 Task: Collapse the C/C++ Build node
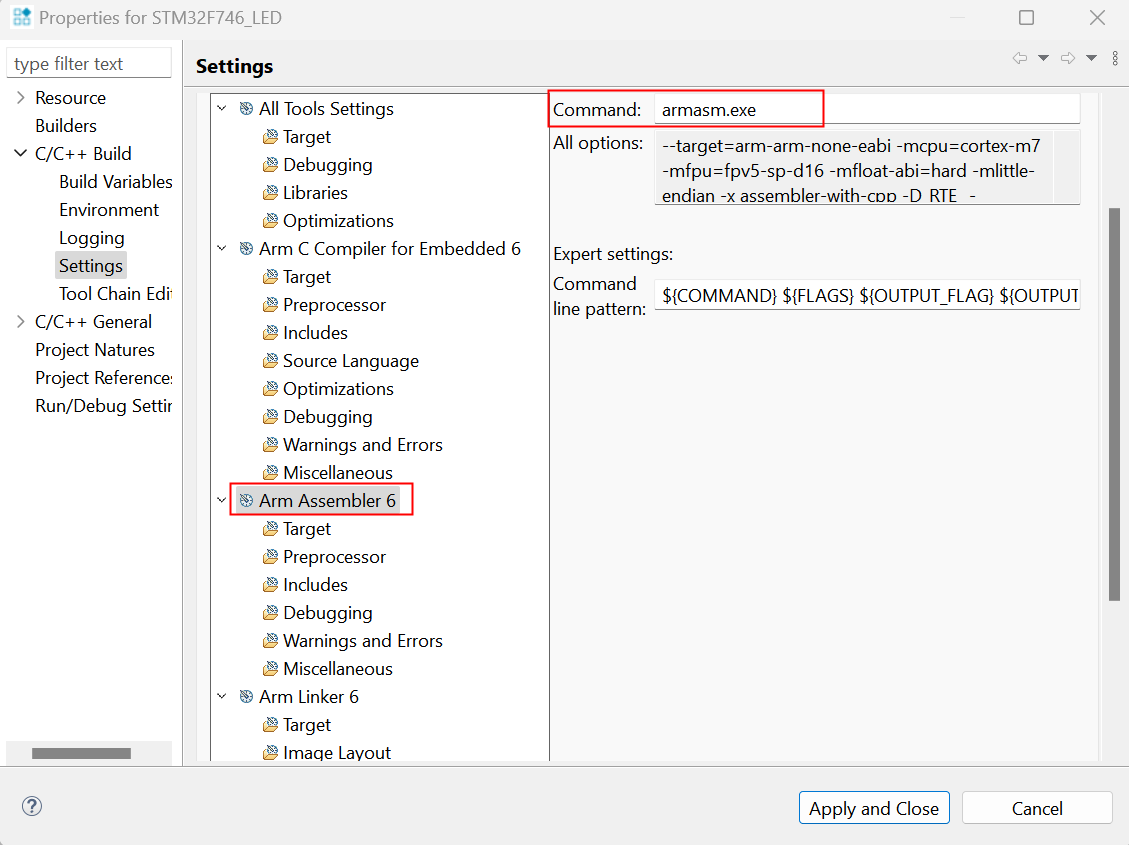[20, 154]
